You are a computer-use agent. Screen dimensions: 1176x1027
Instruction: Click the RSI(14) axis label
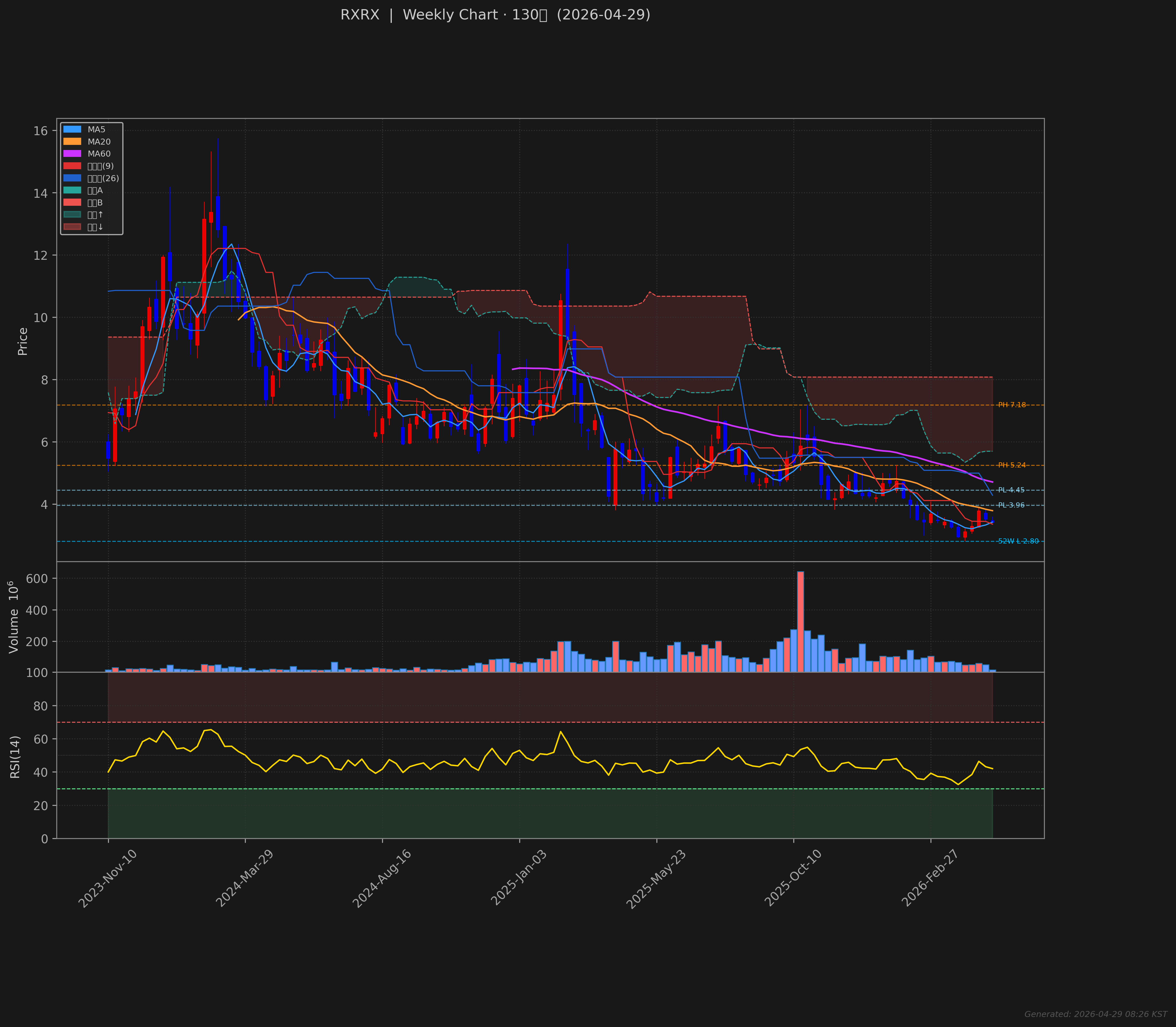[15, 756]
